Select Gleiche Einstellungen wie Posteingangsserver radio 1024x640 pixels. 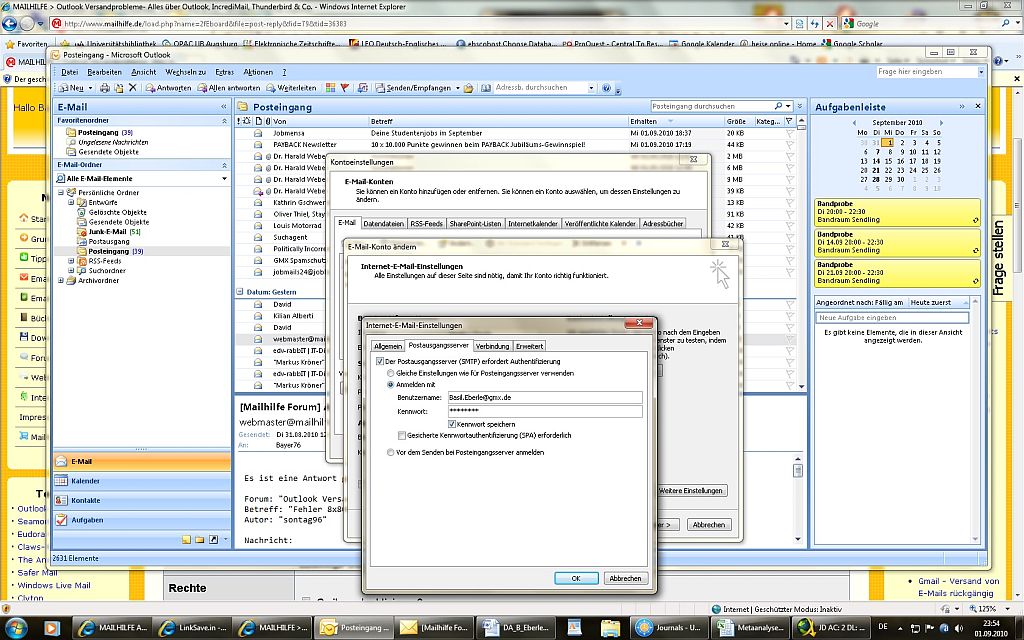tap(391, 373)
